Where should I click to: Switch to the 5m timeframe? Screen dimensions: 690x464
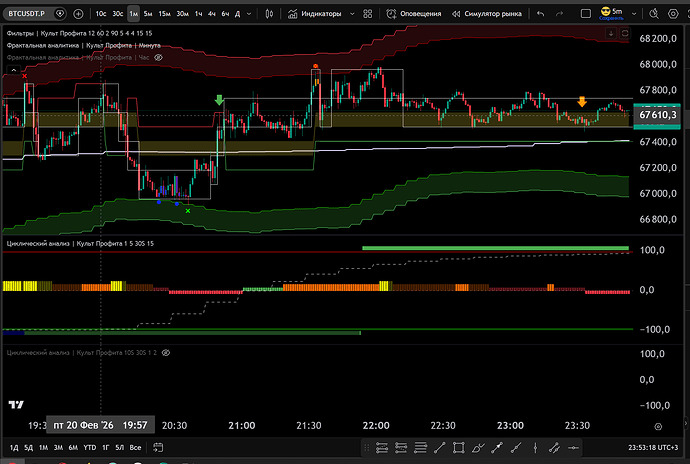click(x=148, y=14)
